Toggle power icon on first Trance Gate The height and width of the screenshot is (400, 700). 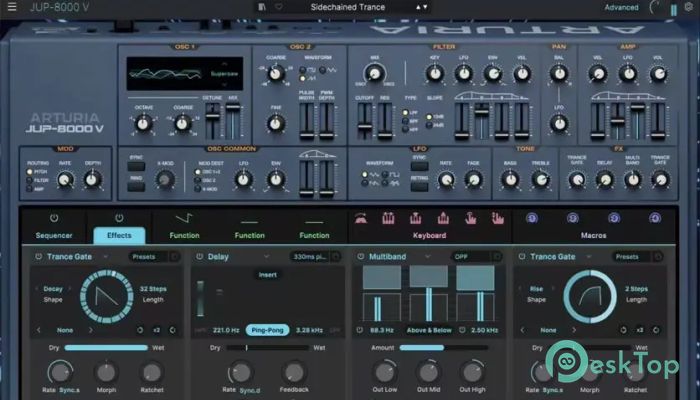(x=38, y=256)
